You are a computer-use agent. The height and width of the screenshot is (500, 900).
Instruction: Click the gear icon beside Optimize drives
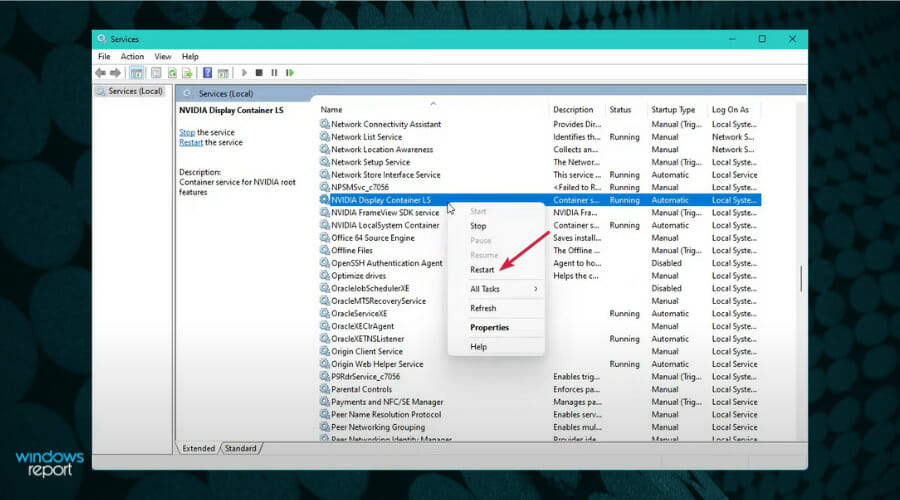click(x=324, y=276)
